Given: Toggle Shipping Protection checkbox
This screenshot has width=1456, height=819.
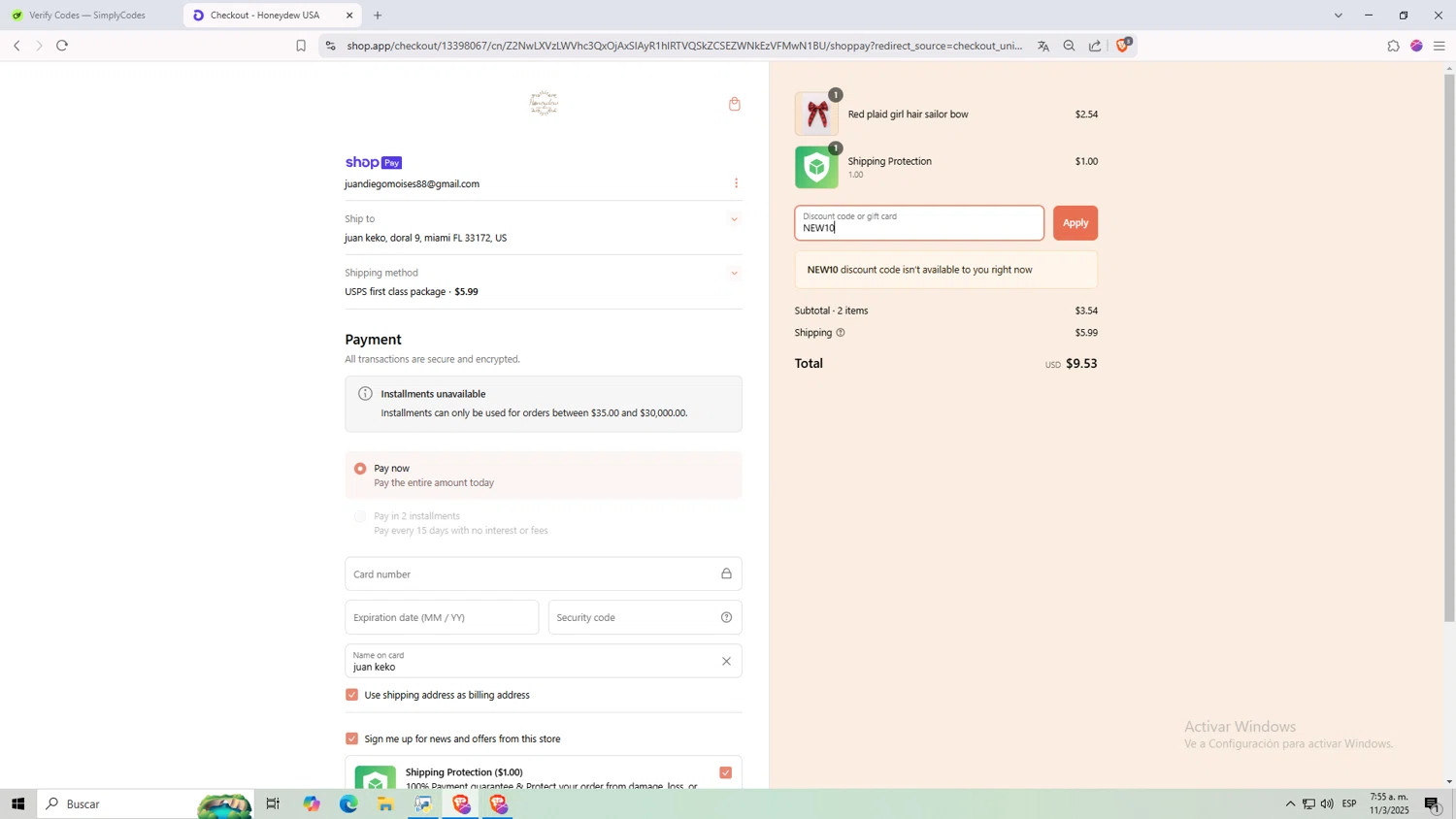Looking at the screenshot, I should click(725, 772).
